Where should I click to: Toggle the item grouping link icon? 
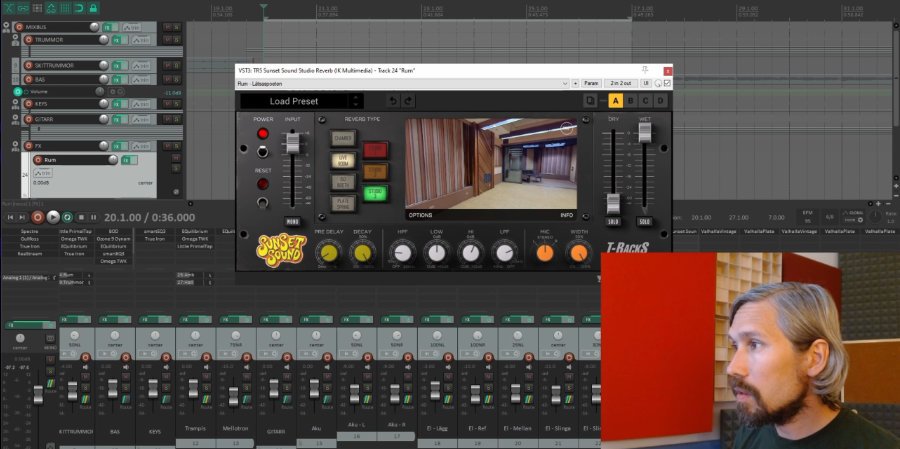tap(23, 8)
